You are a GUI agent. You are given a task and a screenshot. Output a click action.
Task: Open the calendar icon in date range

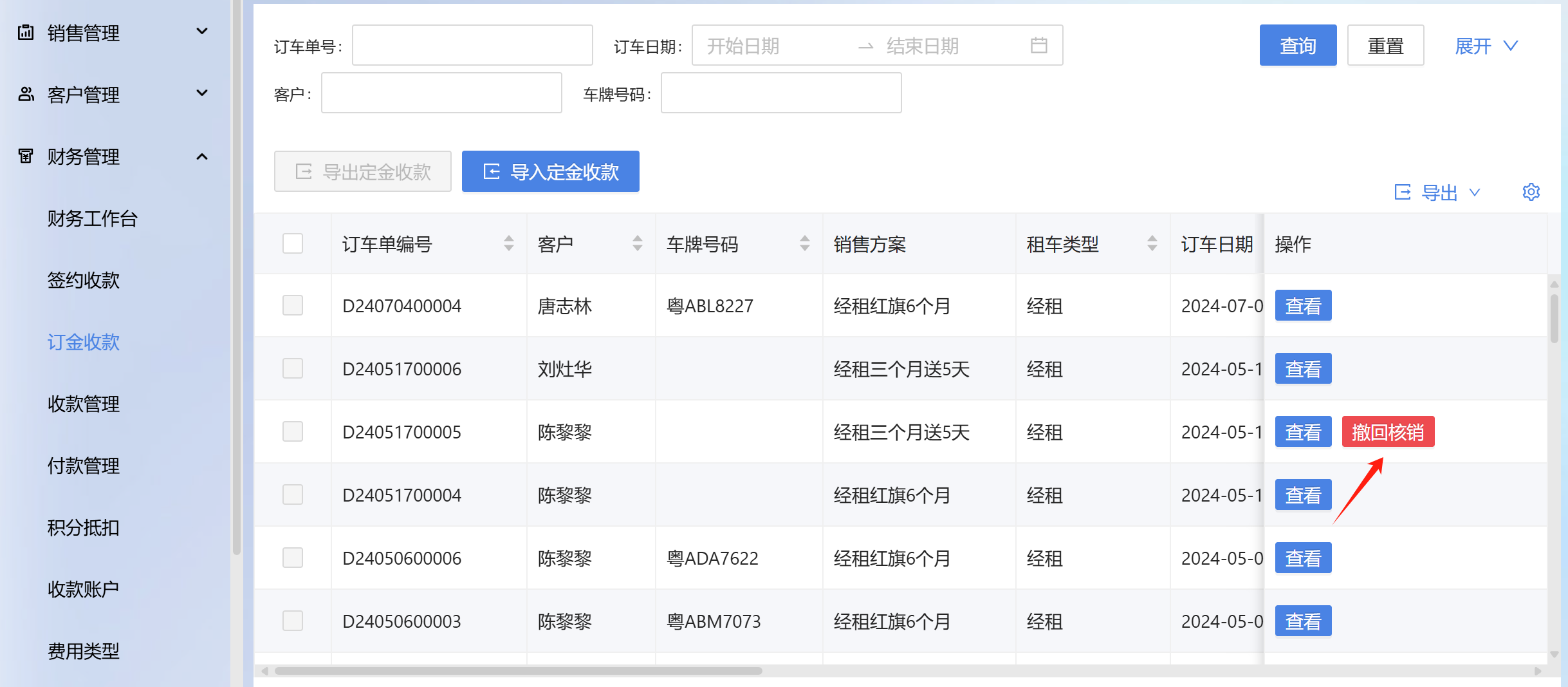[x=1038, y=45]
